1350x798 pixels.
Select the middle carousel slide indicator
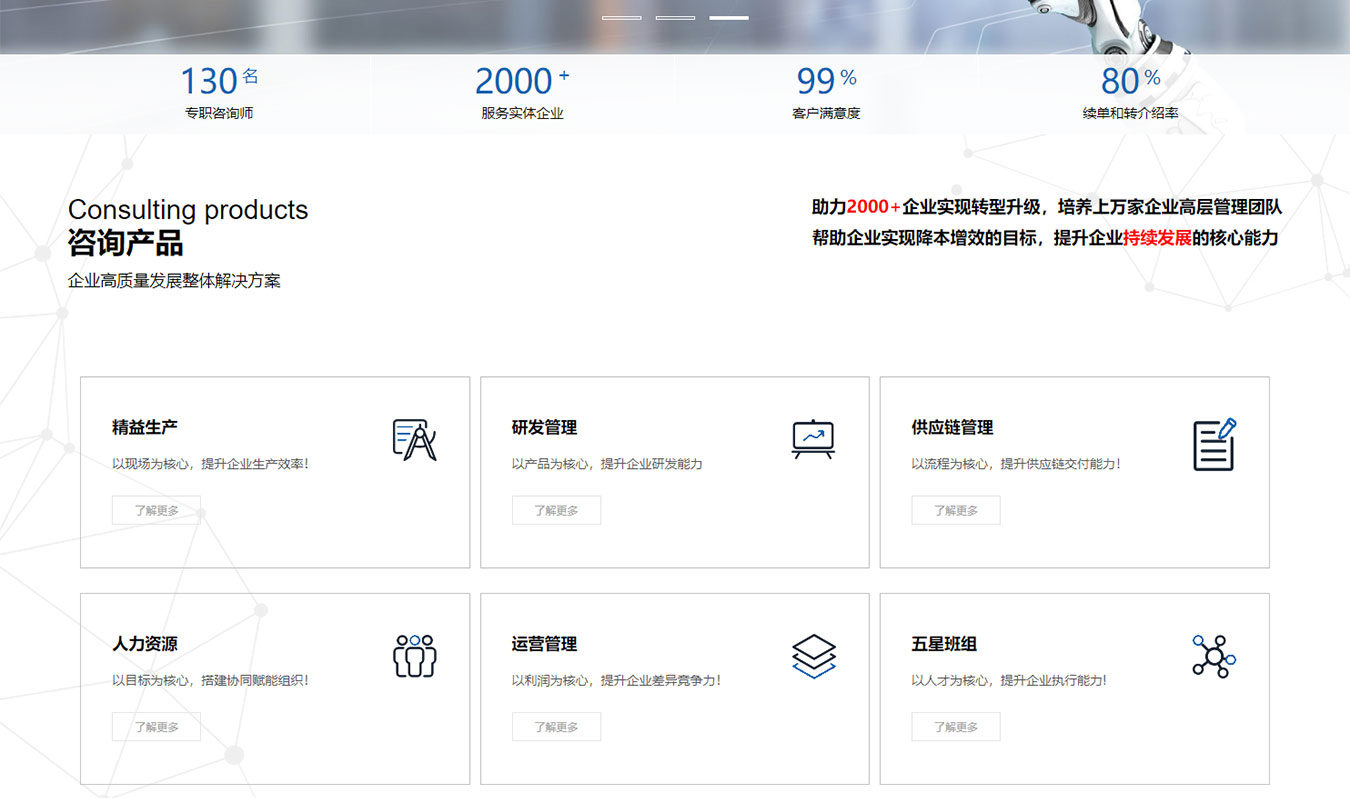tap(675, 18)
